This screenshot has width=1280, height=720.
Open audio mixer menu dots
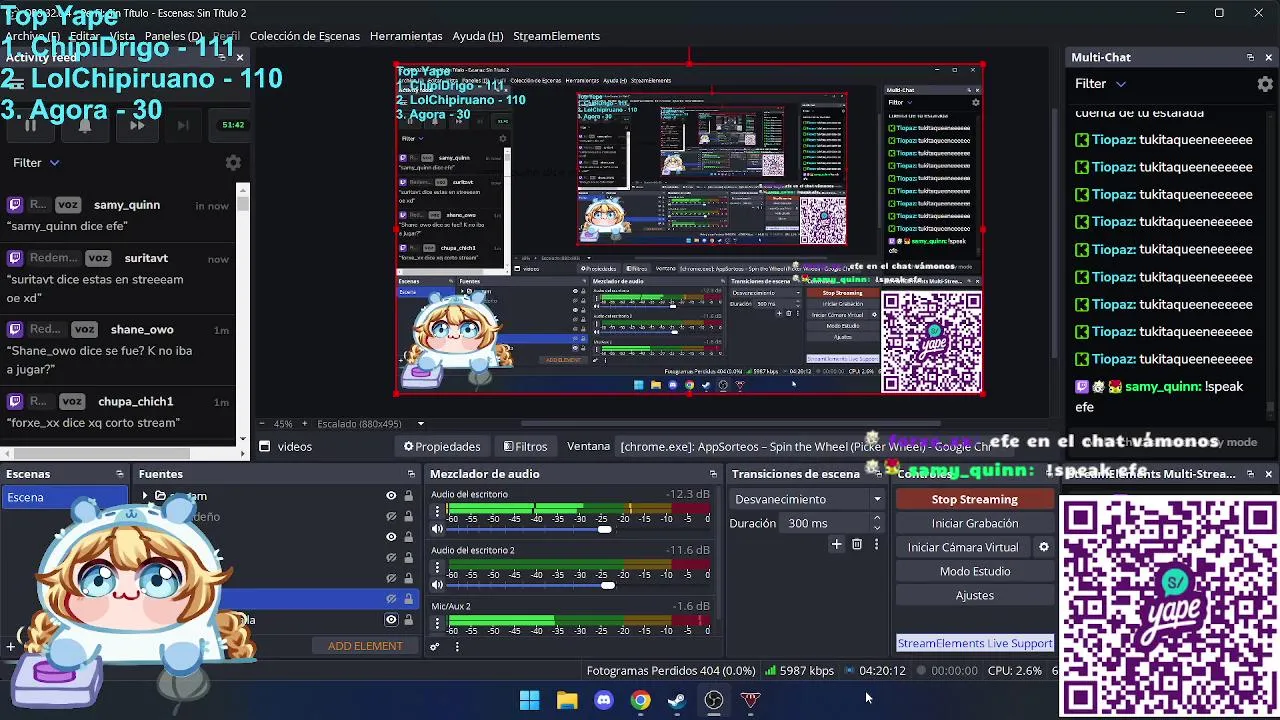[x=457, y=646]
